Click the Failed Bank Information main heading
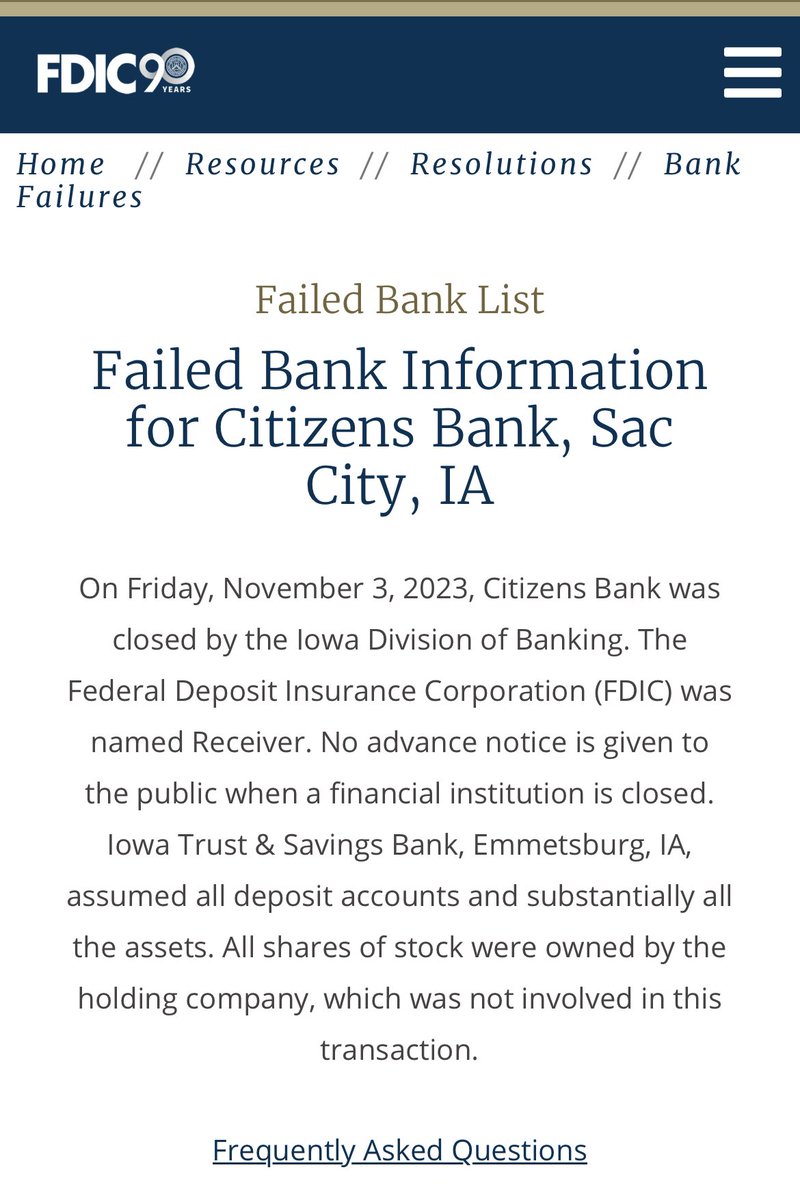 [399, 427]
